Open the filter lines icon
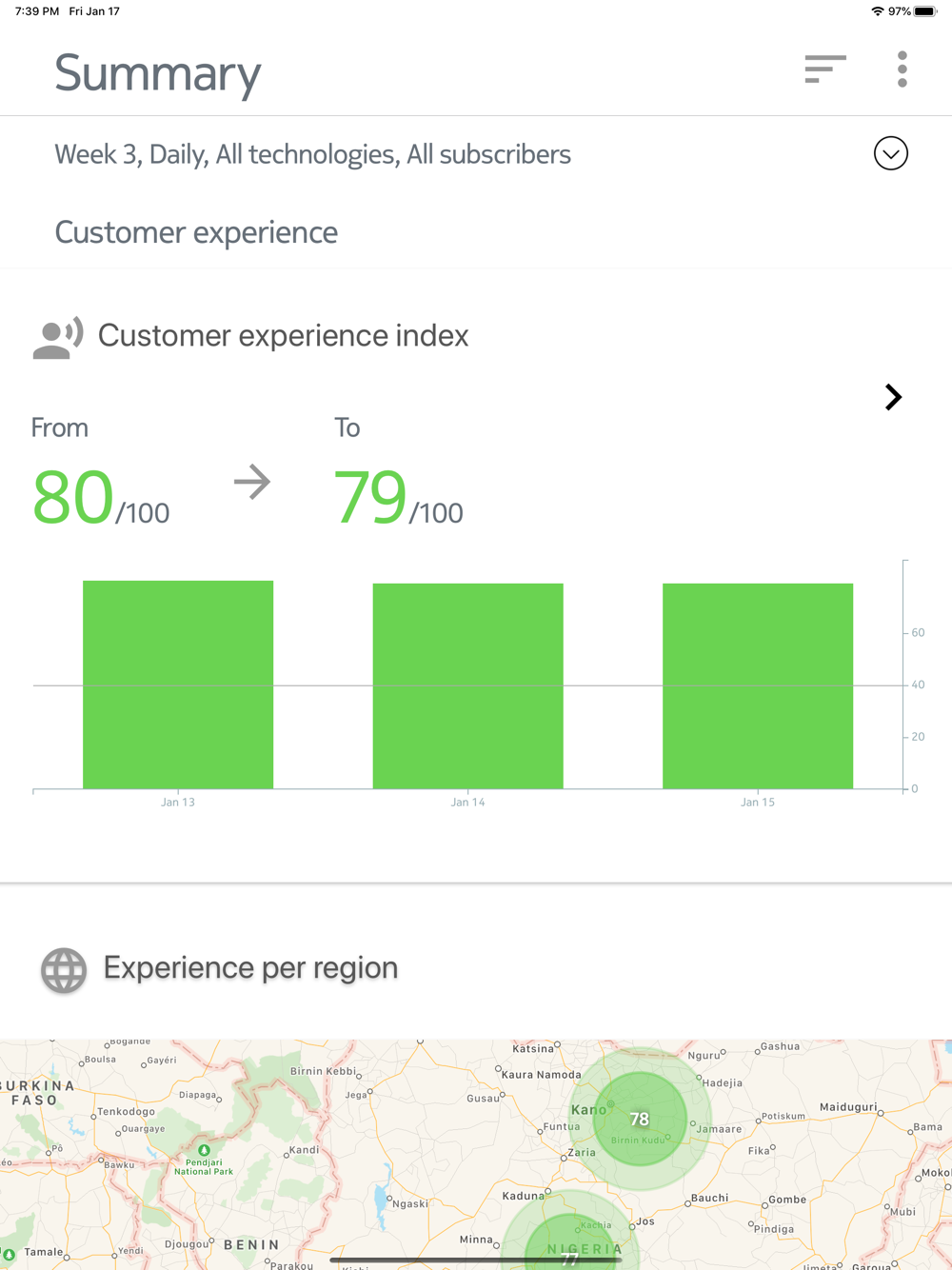 (x=824, y=69)
